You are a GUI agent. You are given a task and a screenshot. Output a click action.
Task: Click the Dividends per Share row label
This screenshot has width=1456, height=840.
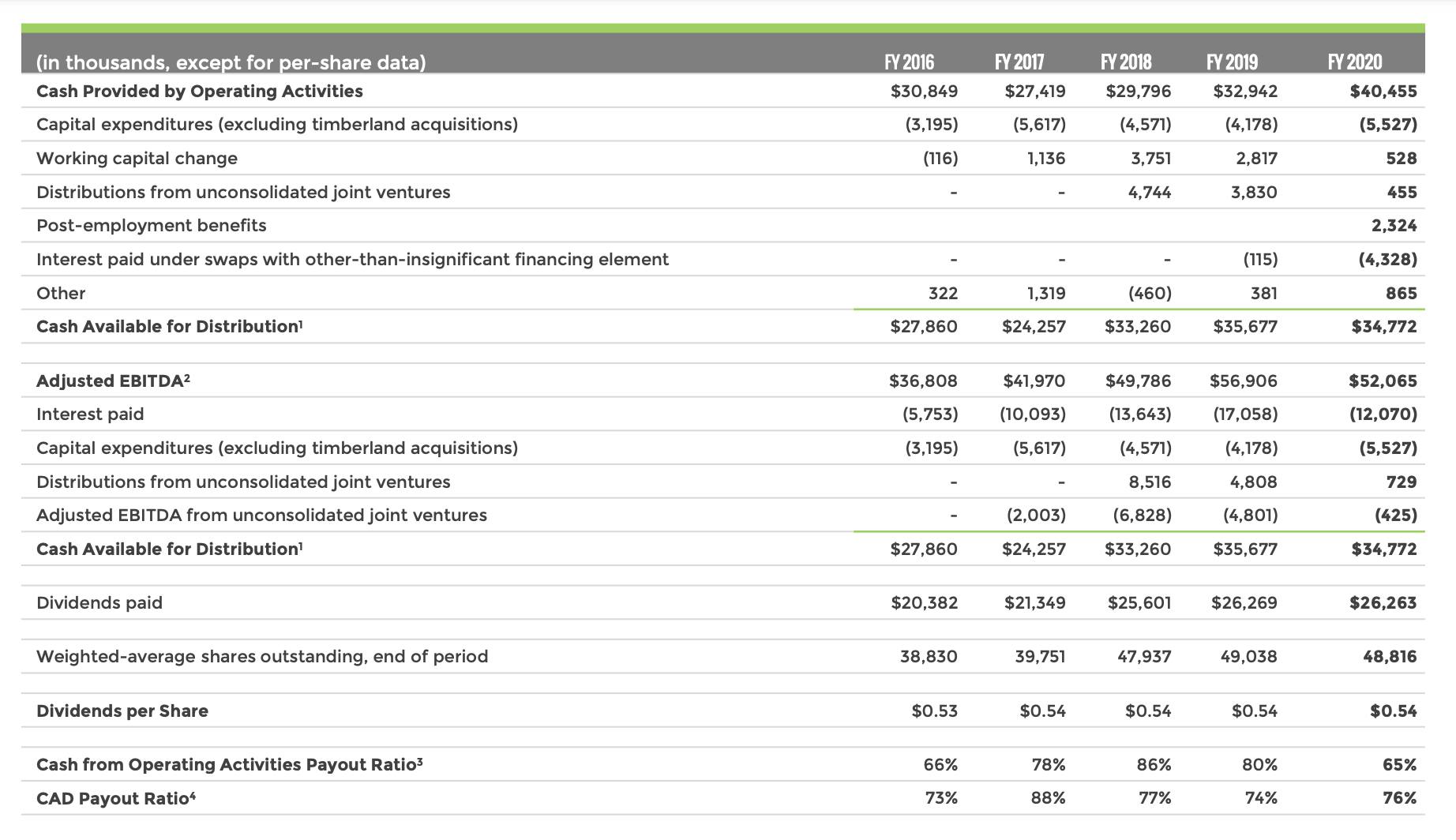[122, 711]
